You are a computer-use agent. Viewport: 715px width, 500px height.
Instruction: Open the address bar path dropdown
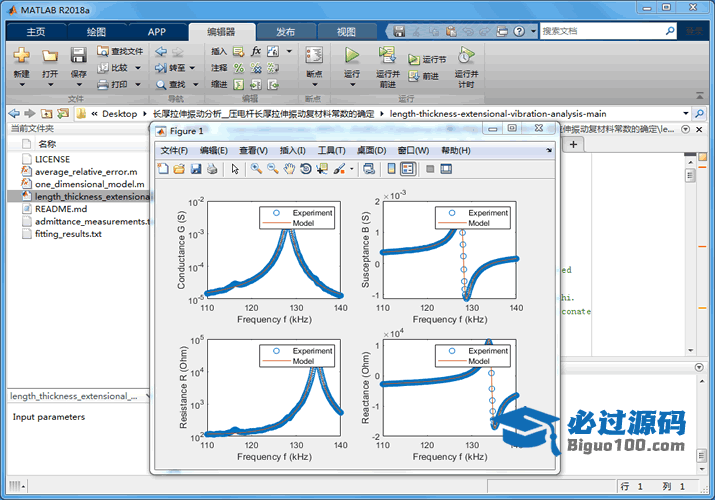[685, 113]
